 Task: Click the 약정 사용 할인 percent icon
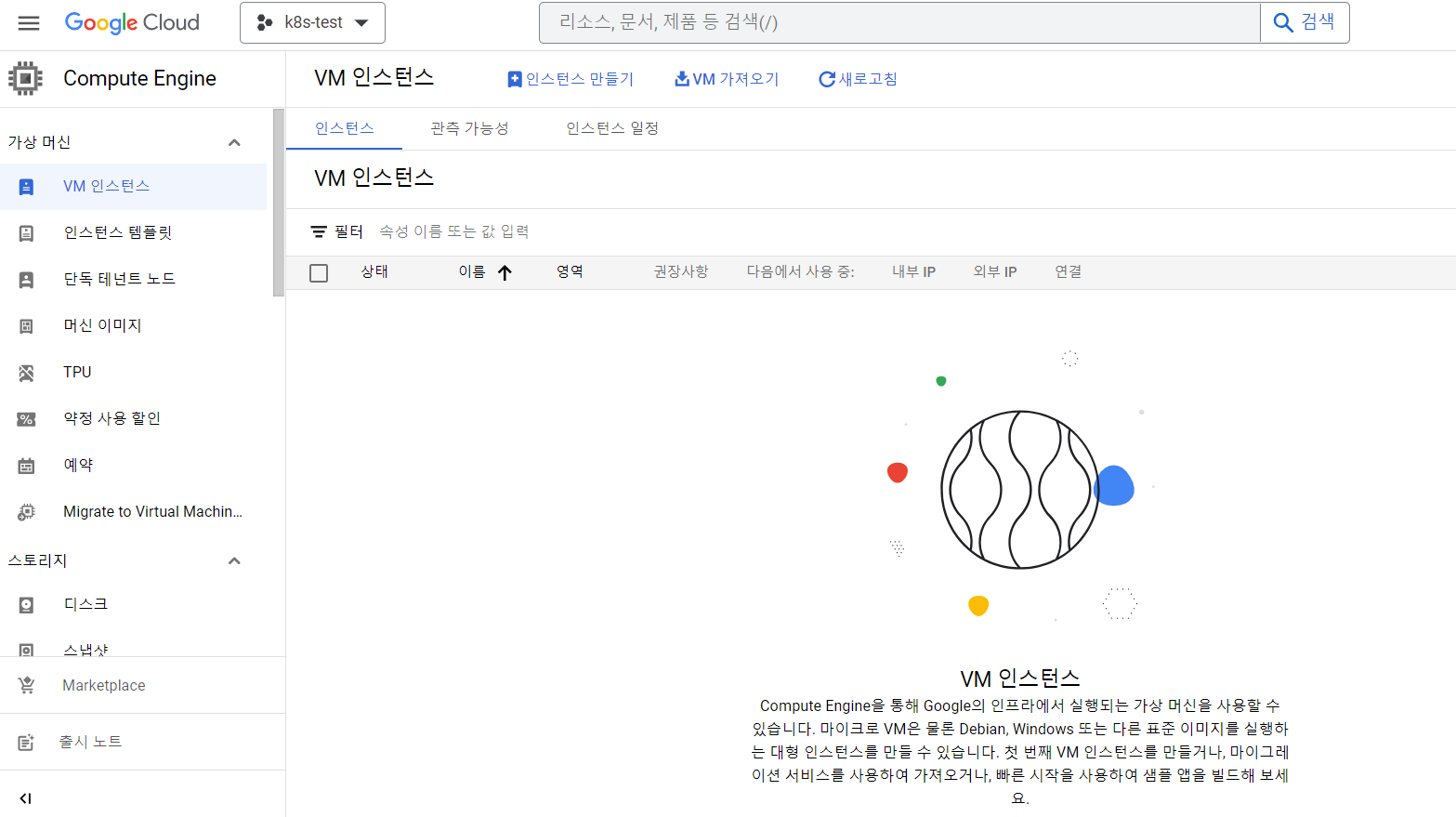[26, 419]
